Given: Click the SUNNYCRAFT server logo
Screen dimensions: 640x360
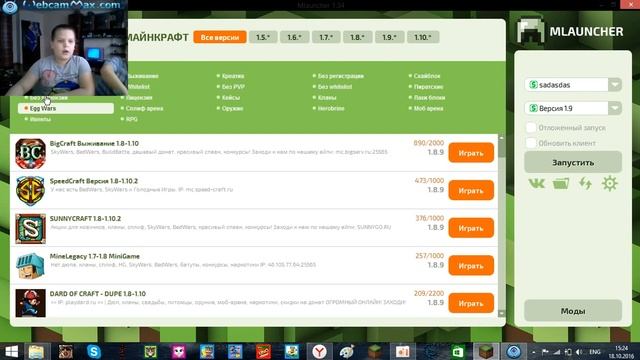Looking at the screenshot, I should (x=30, y=229).
